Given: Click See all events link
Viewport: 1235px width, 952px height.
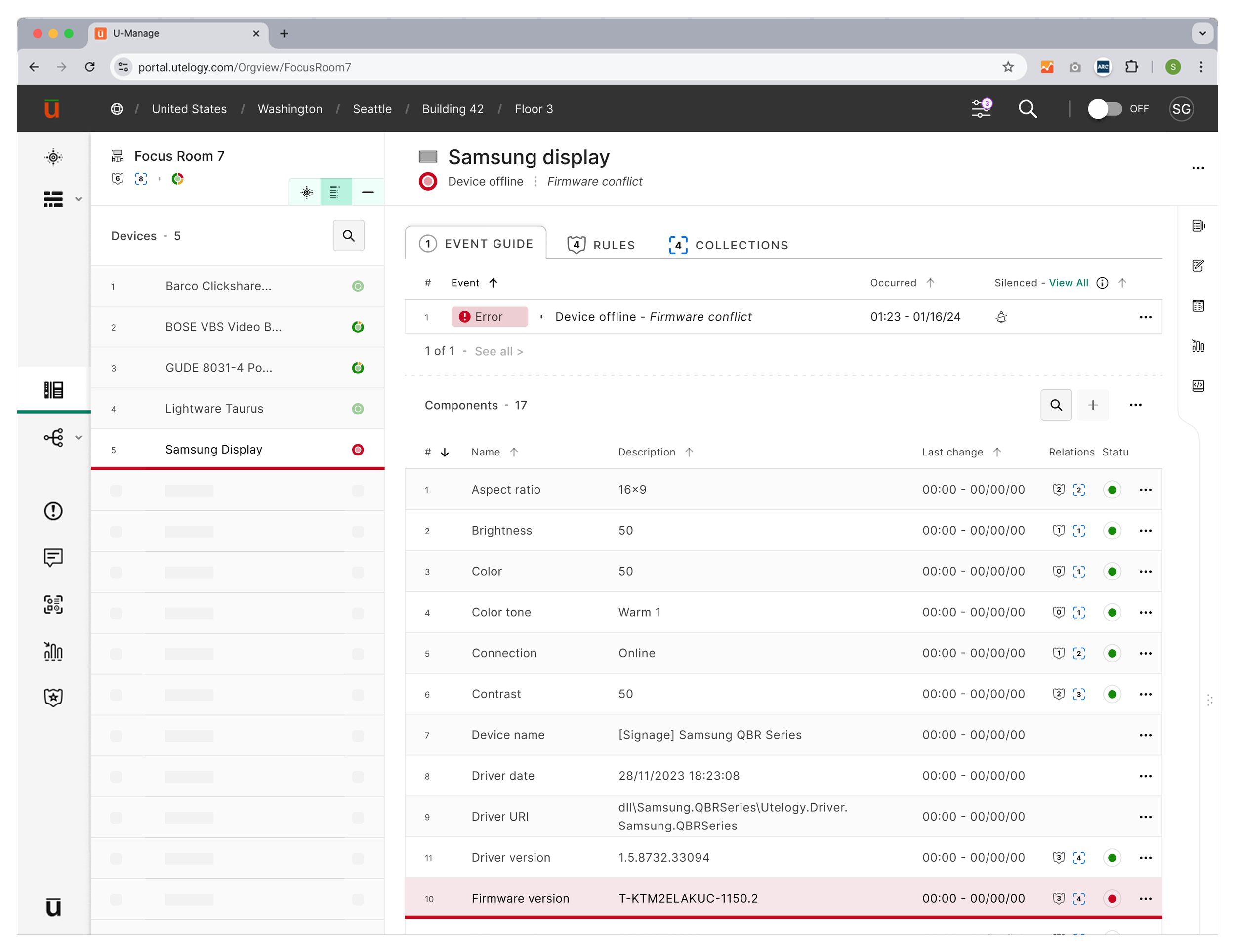Looking at the screenshot, I should [498, 351].
